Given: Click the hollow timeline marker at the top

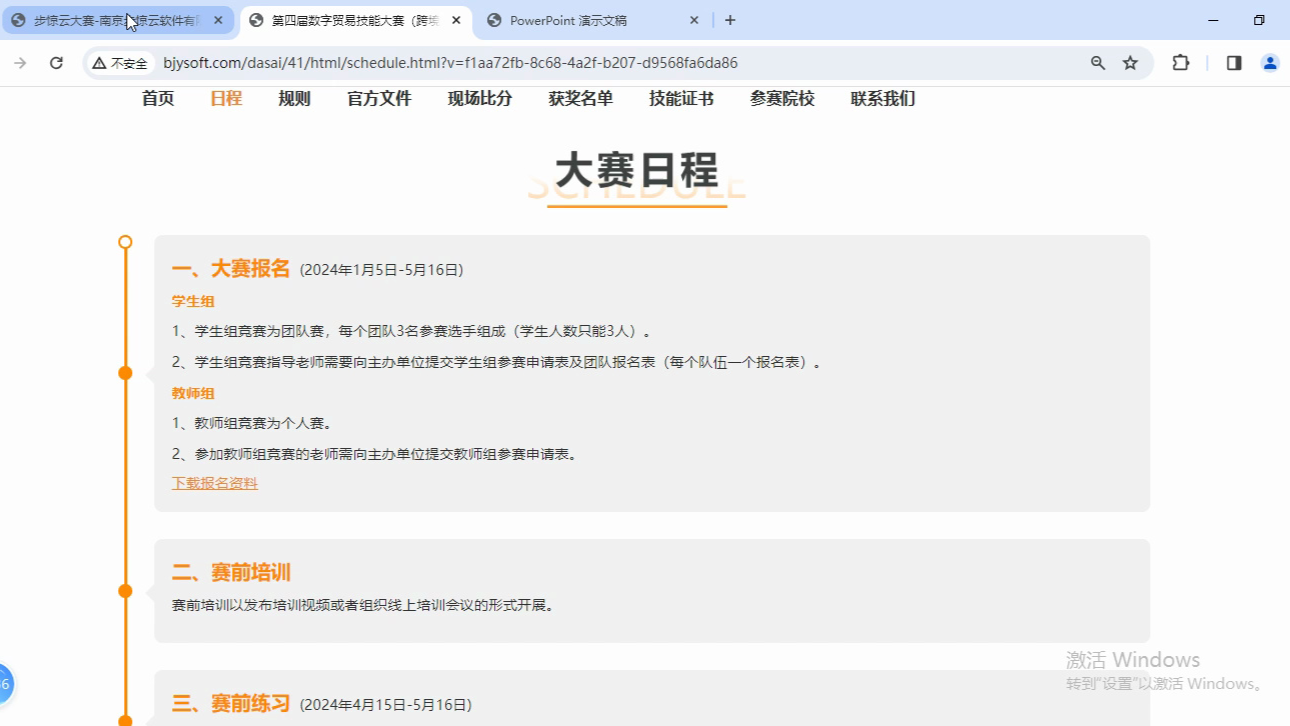Looking at the screenshot, I should 125,242.
